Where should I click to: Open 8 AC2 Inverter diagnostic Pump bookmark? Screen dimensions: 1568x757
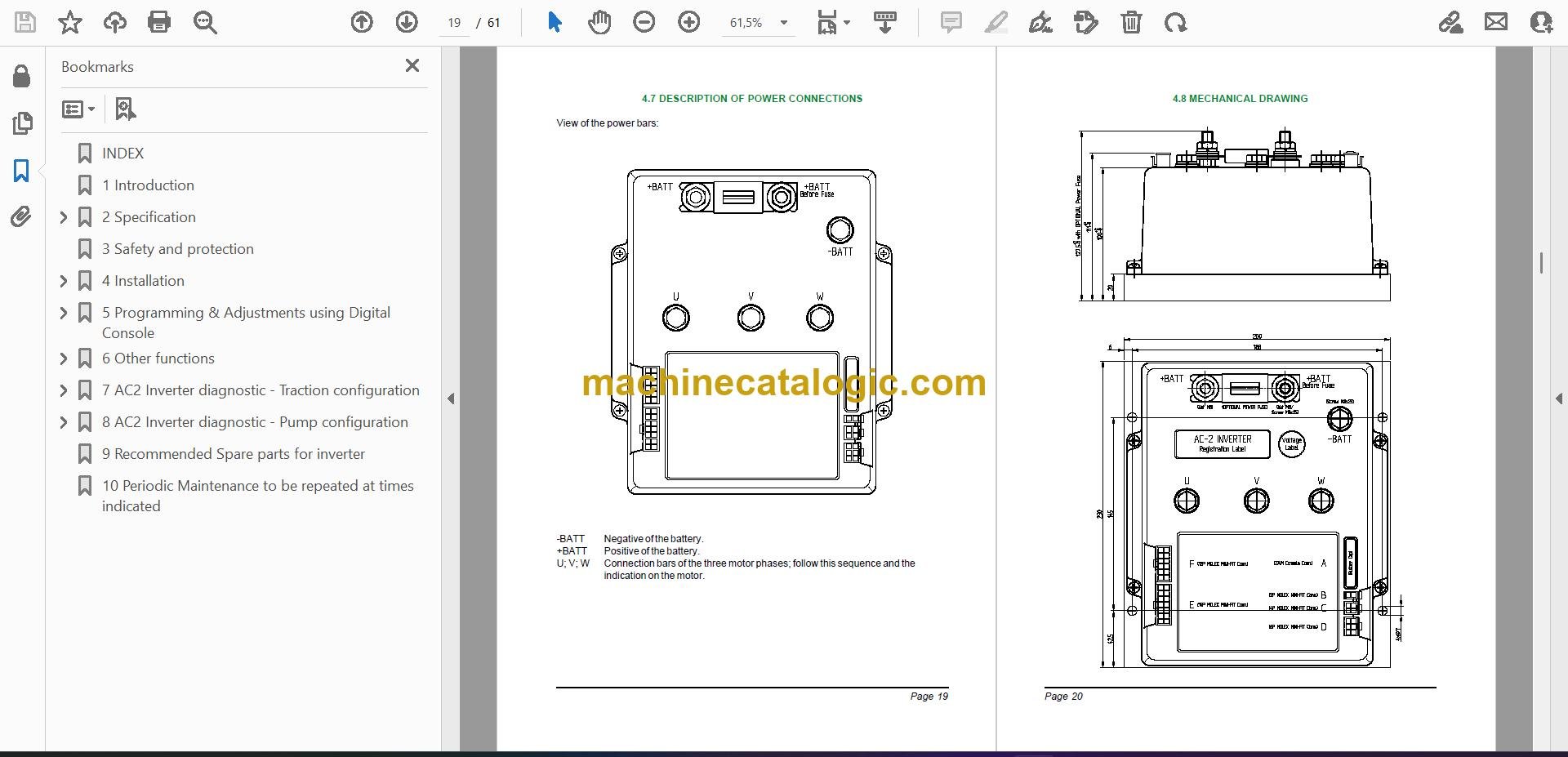[255, 422]
